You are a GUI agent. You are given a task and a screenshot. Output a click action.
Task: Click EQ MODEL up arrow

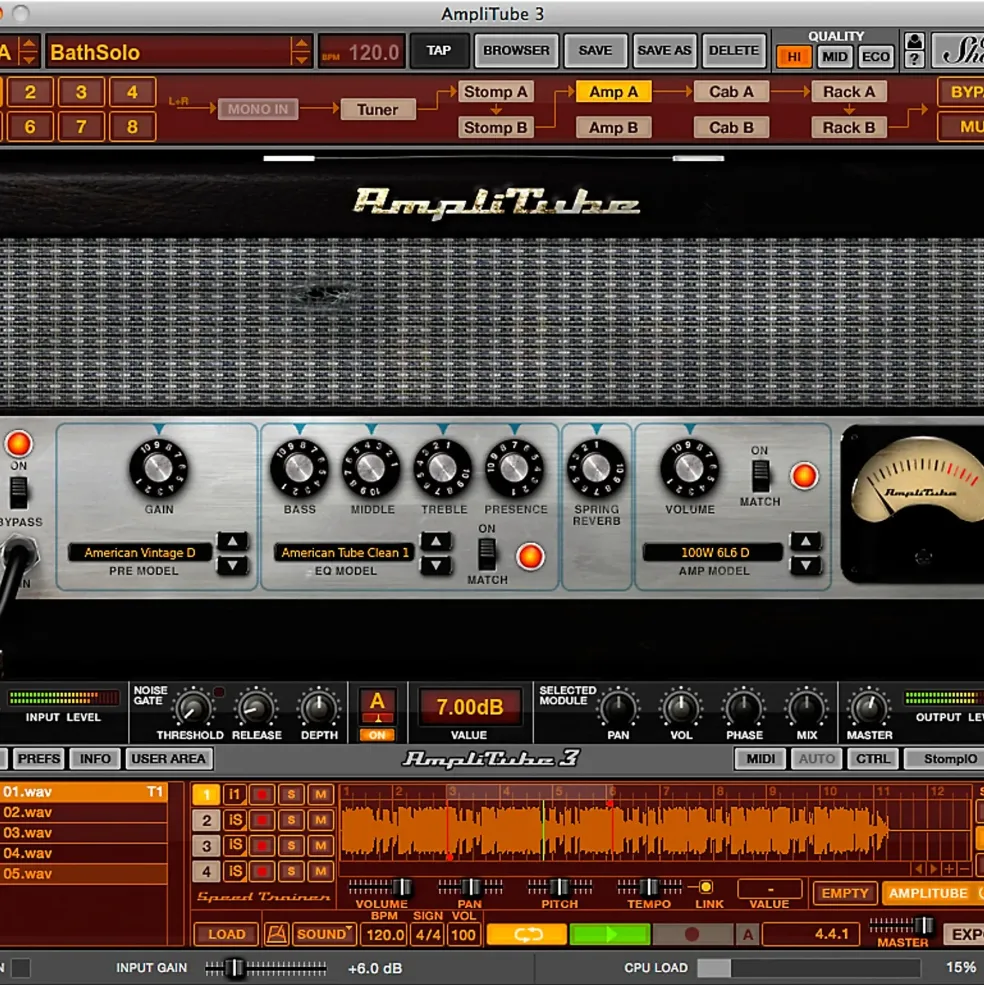[x=436, y=541]
